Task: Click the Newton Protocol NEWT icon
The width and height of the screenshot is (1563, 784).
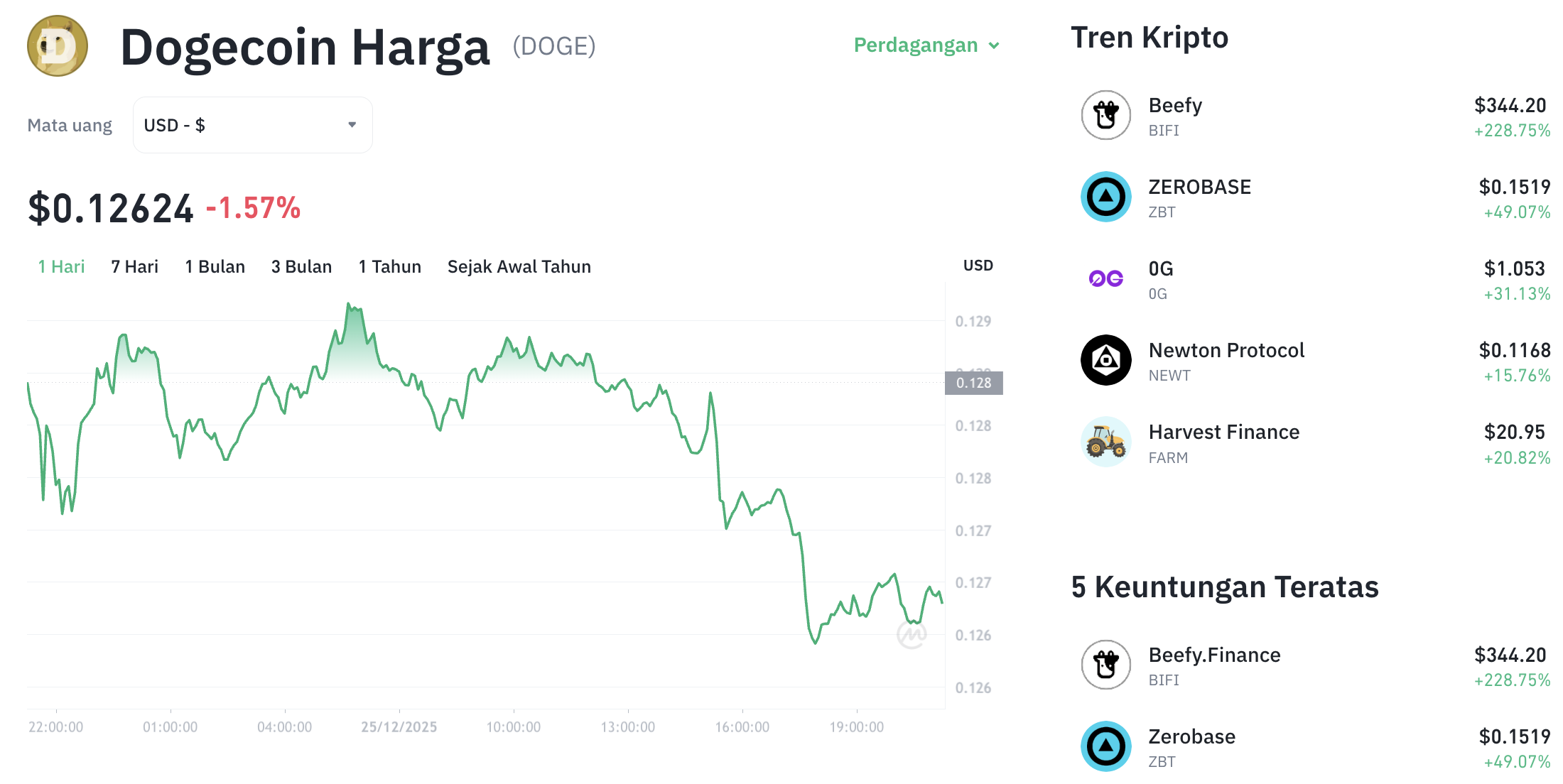Action: (x=1105, y=360)
